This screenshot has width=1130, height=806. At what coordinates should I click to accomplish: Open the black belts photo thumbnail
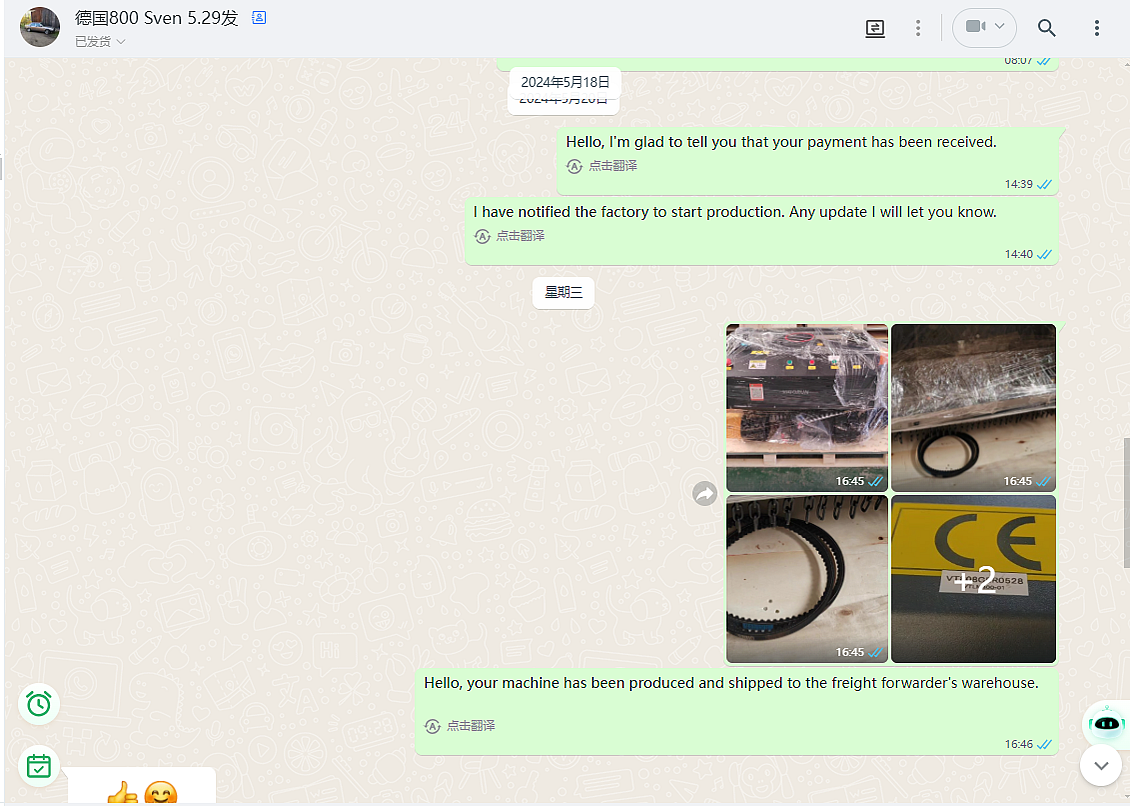pos(806,579)
